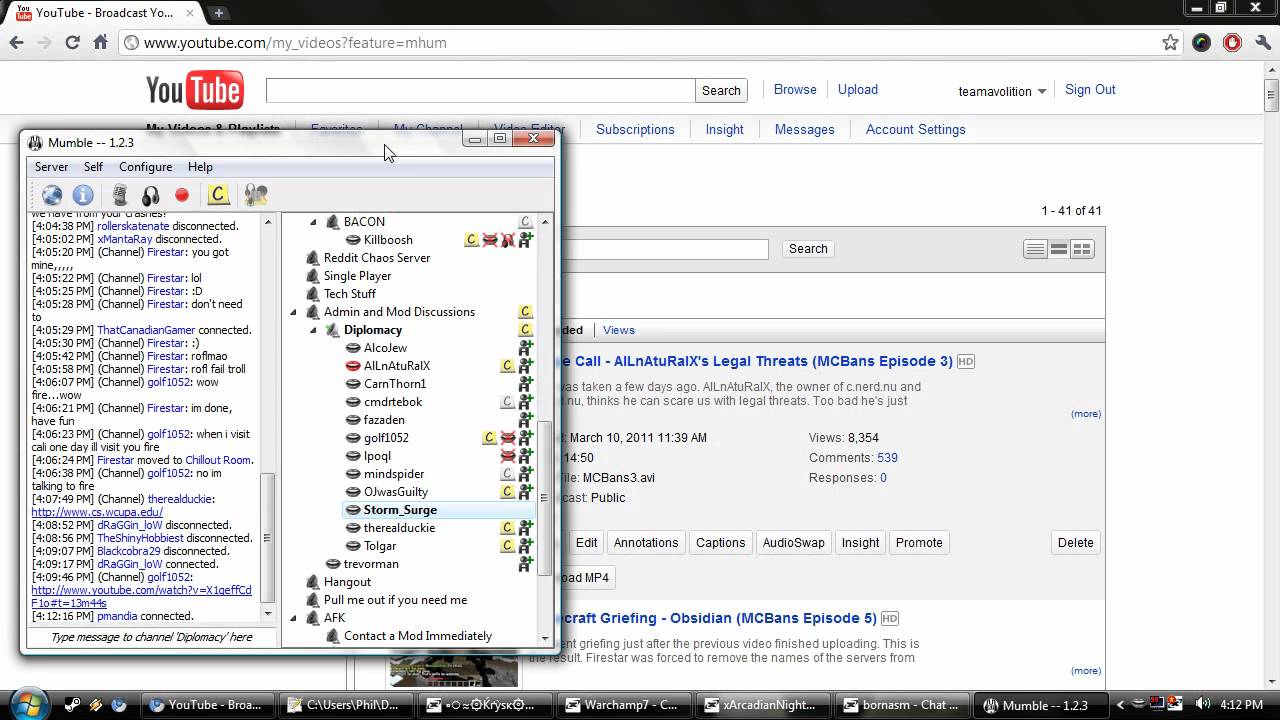Screen dimensions: 1280x720
Task: Open the Help menu in Mumble
Action: (x=200, y=167)
